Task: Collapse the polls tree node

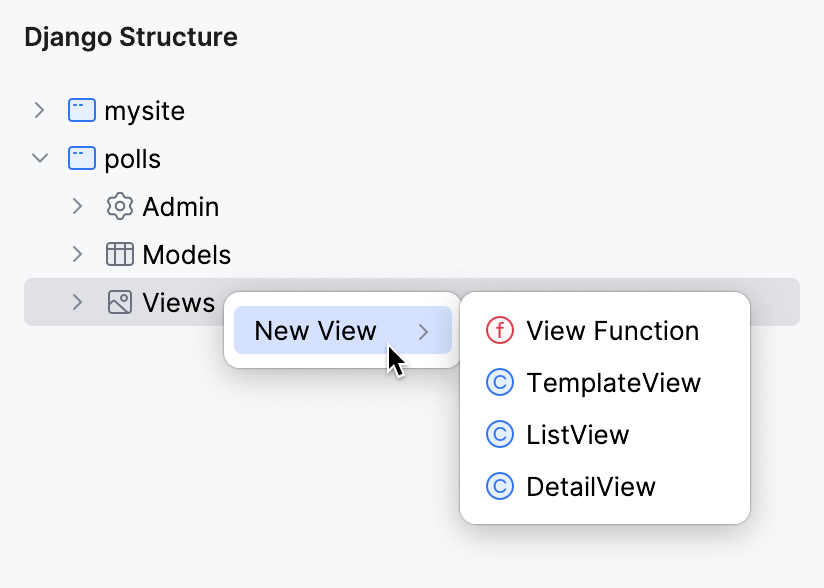Action: [x=39, y=158]
